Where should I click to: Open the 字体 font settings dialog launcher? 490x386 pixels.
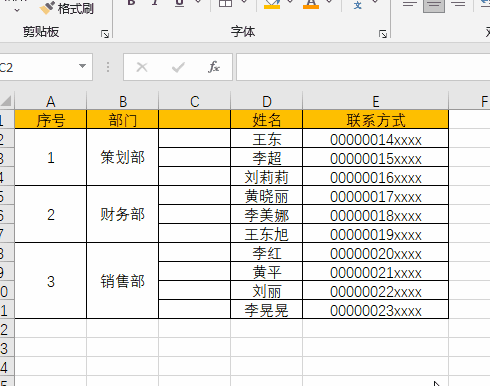point(383,34)
